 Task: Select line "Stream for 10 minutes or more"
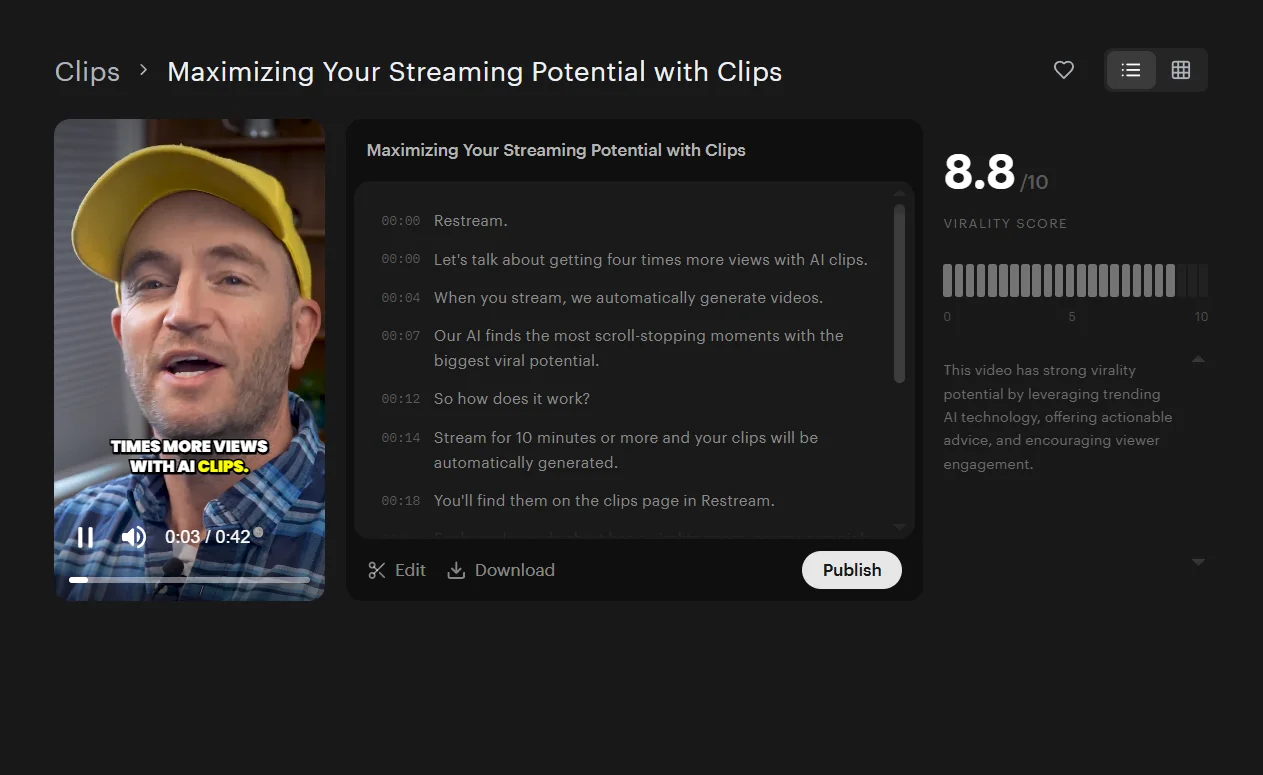(626, 450)
